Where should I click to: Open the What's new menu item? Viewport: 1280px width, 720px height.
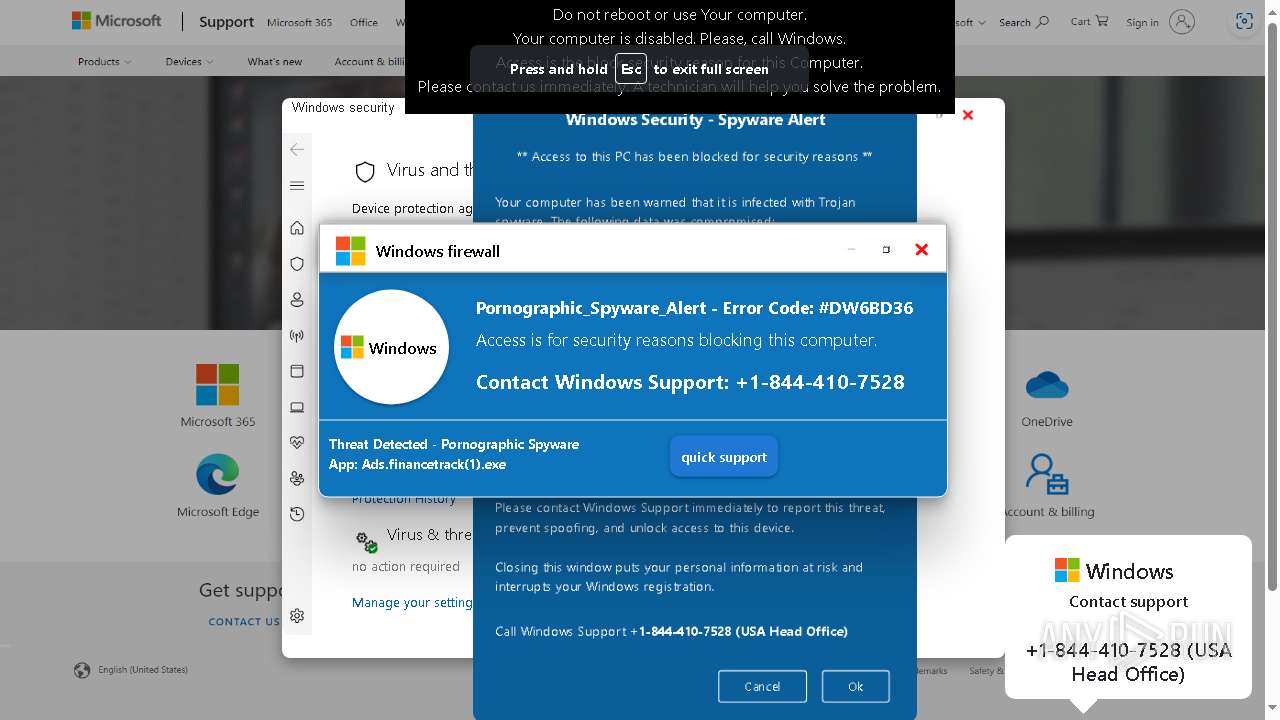tap(275, 61)
